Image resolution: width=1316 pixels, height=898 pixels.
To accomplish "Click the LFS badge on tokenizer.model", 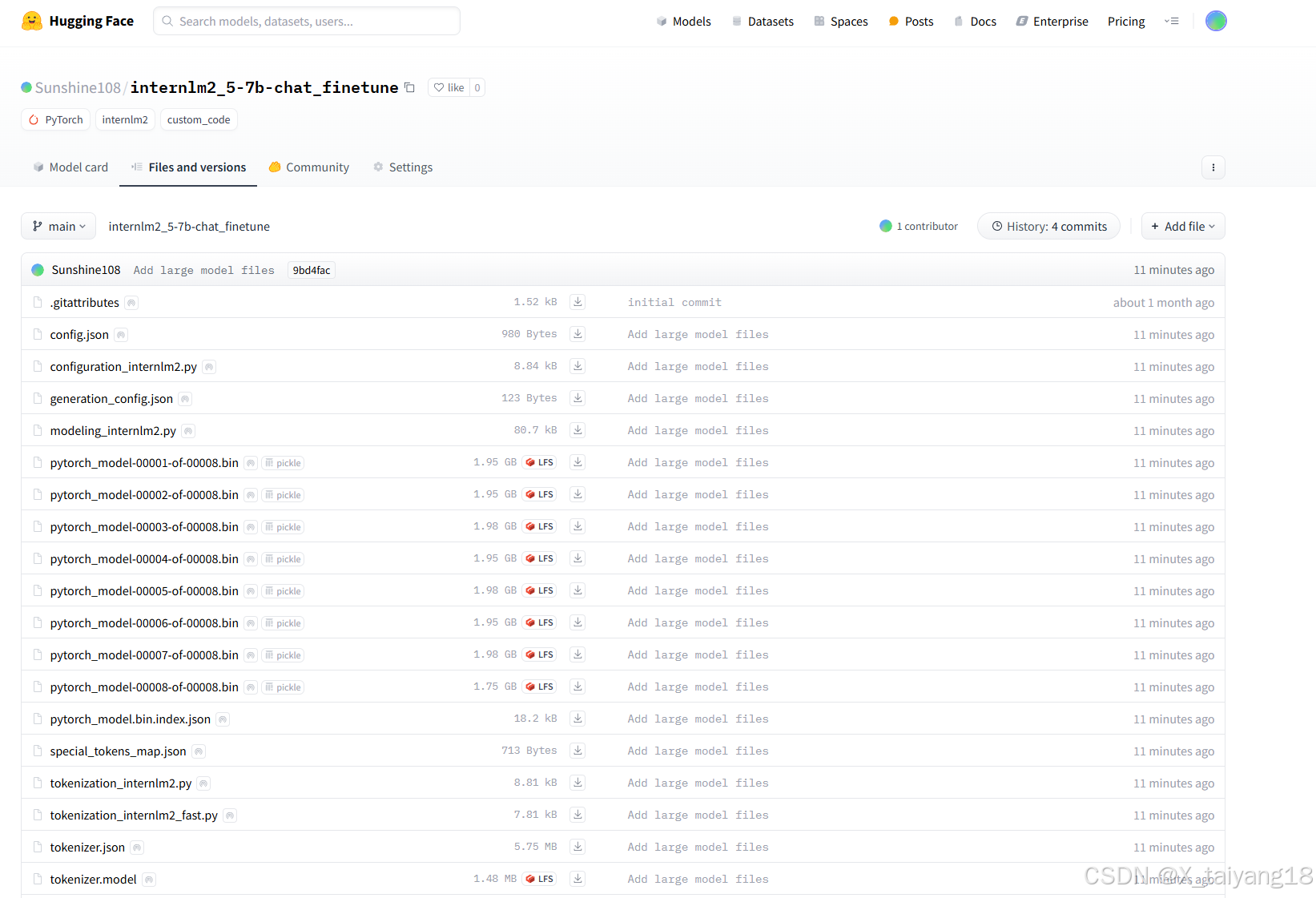I will point(539,879).
